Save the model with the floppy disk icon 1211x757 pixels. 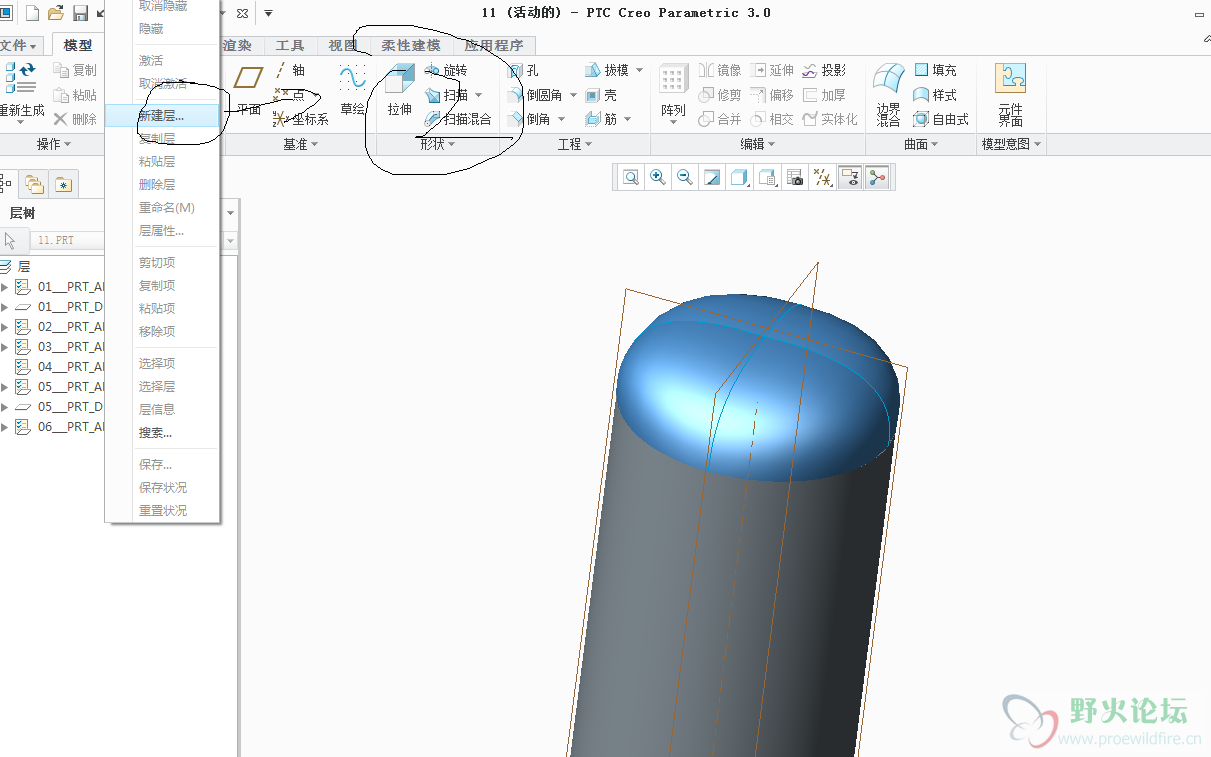81,13
